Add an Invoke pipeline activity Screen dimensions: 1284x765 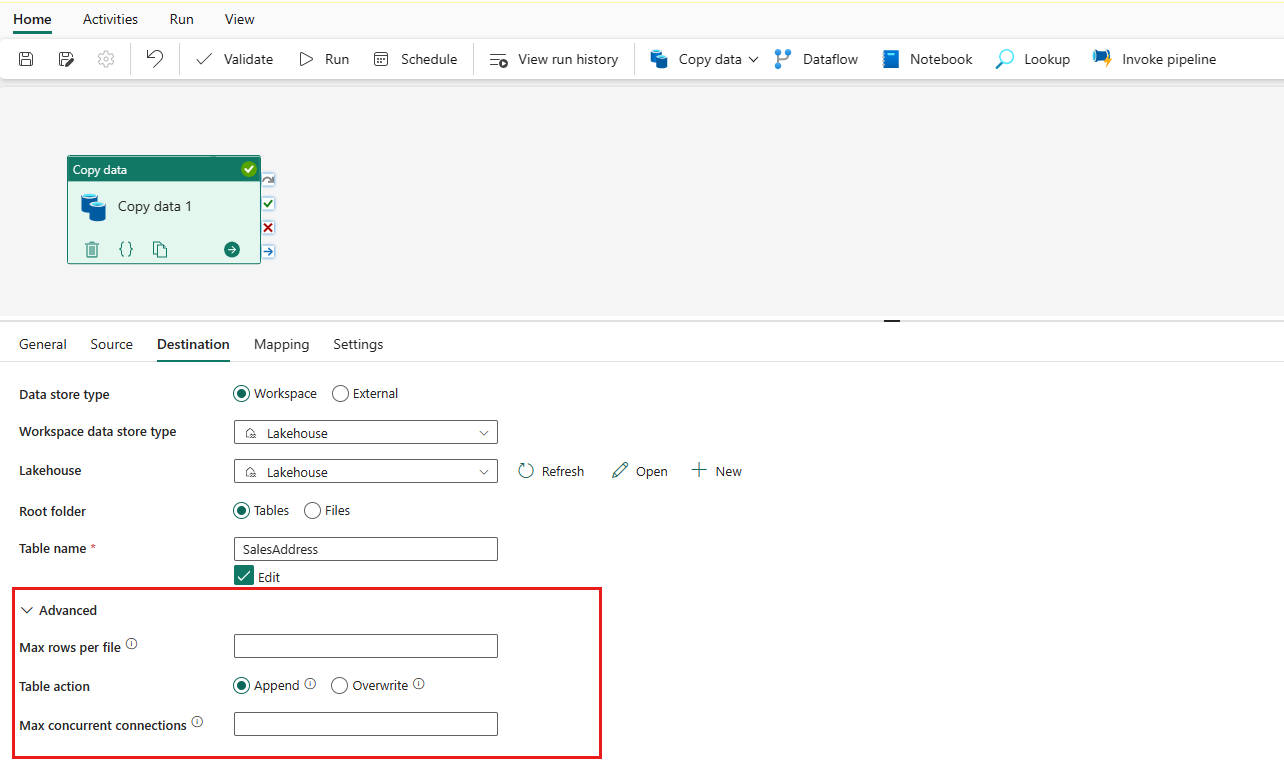[1155, 59]
